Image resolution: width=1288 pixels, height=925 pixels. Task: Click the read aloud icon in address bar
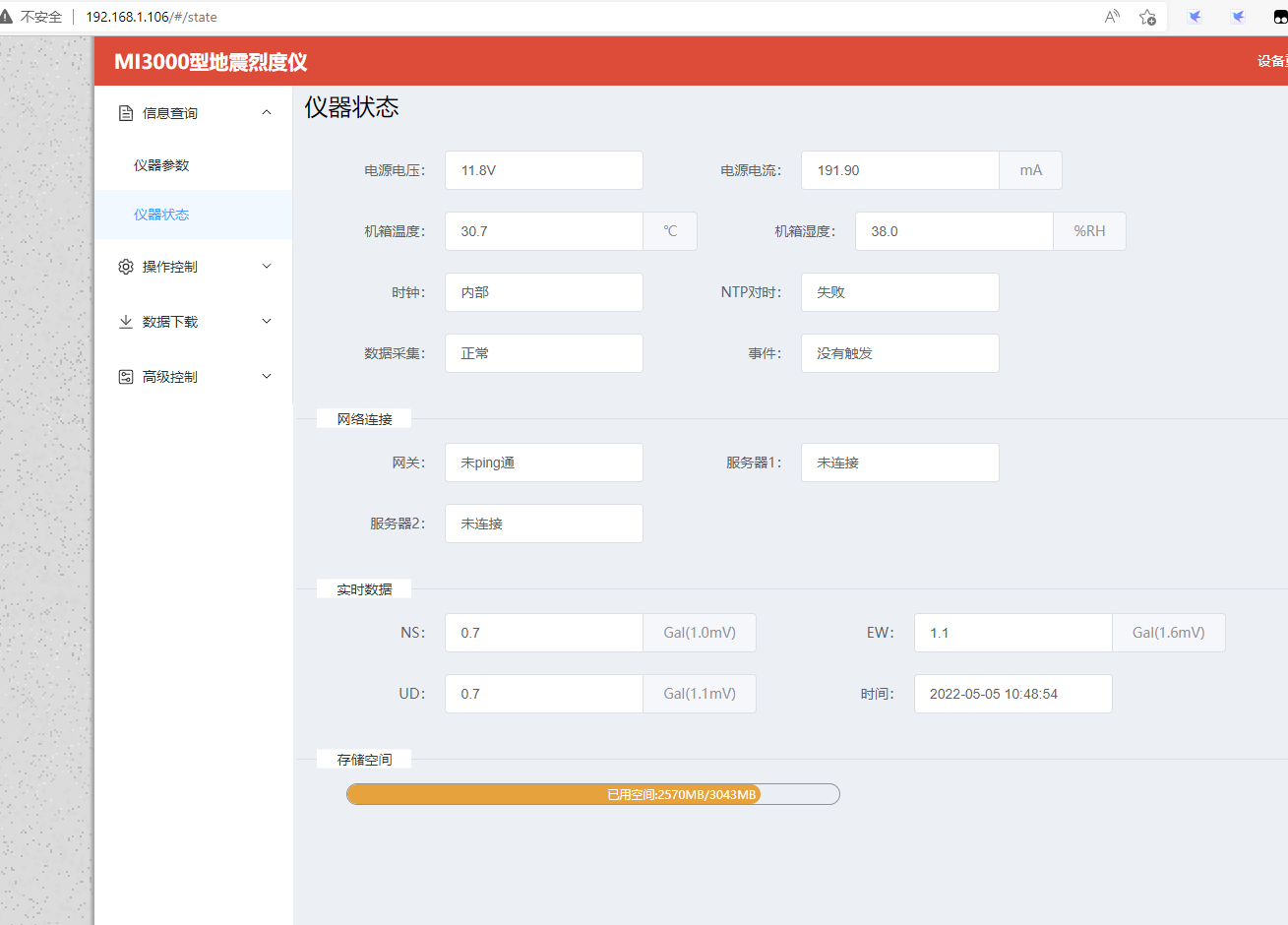pyautogui.click(x=1112, y=17)
